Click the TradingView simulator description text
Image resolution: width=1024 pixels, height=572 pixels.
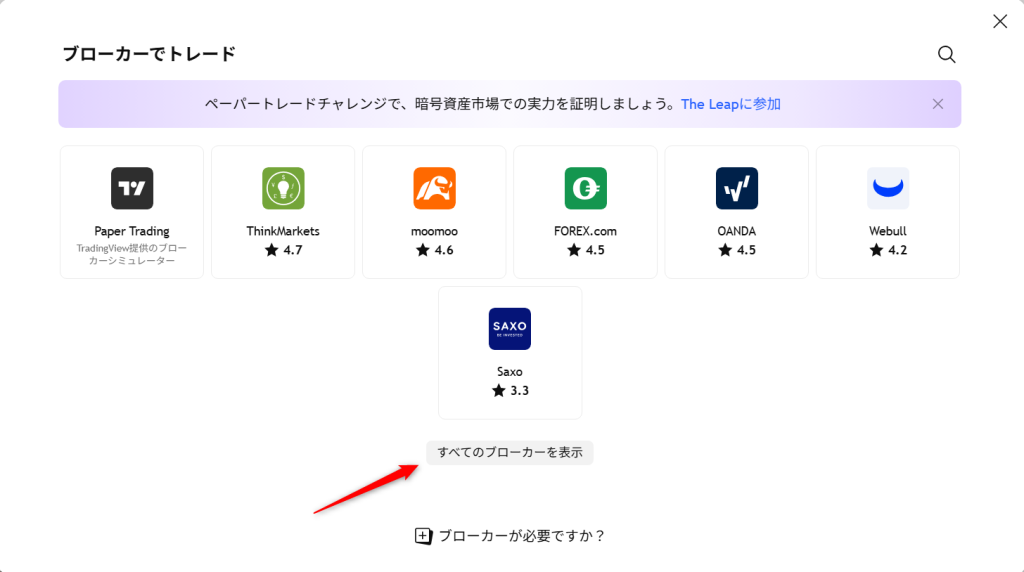[132, 254]
